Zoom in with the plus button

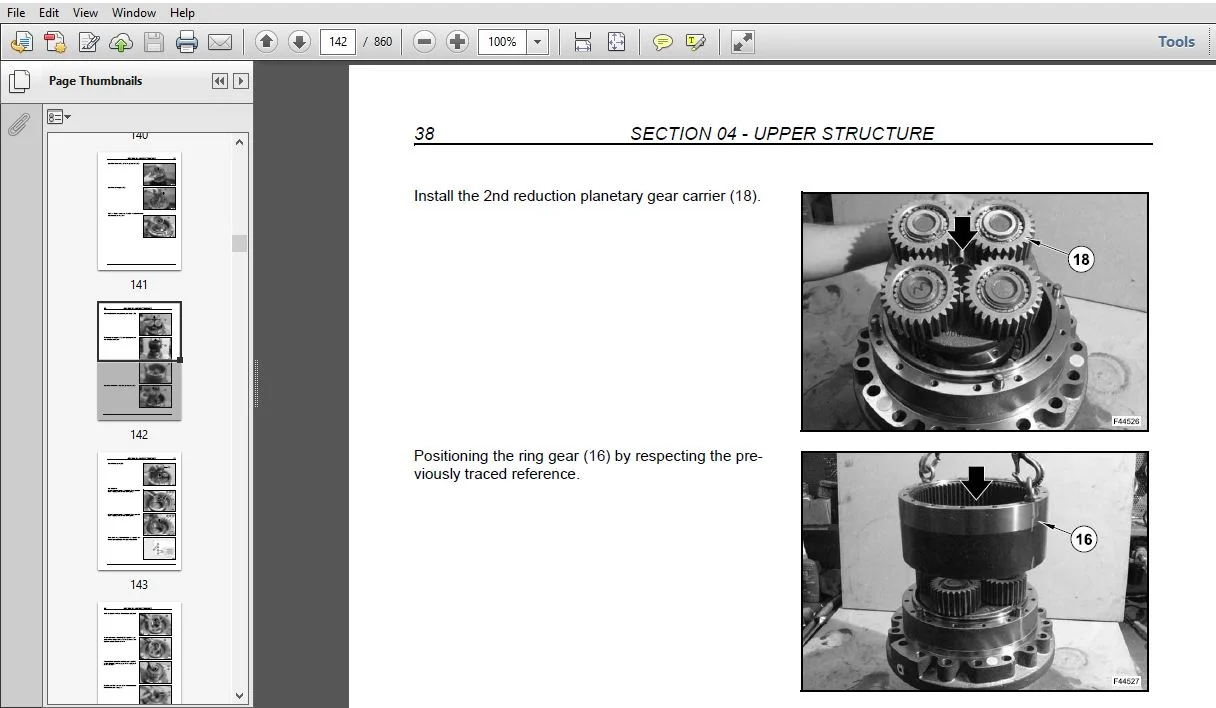point(457,42)
